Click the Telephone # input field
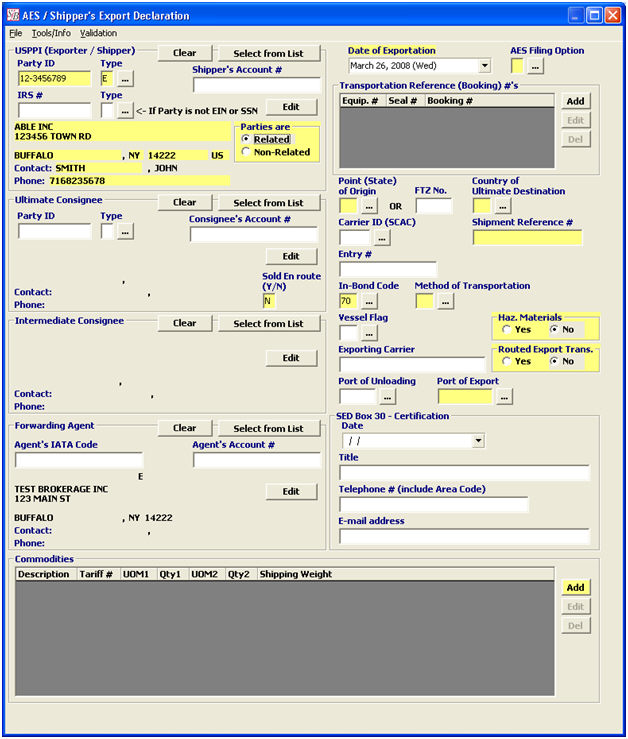The width and height of the screenshot is (628, 739). pos(434,504)
